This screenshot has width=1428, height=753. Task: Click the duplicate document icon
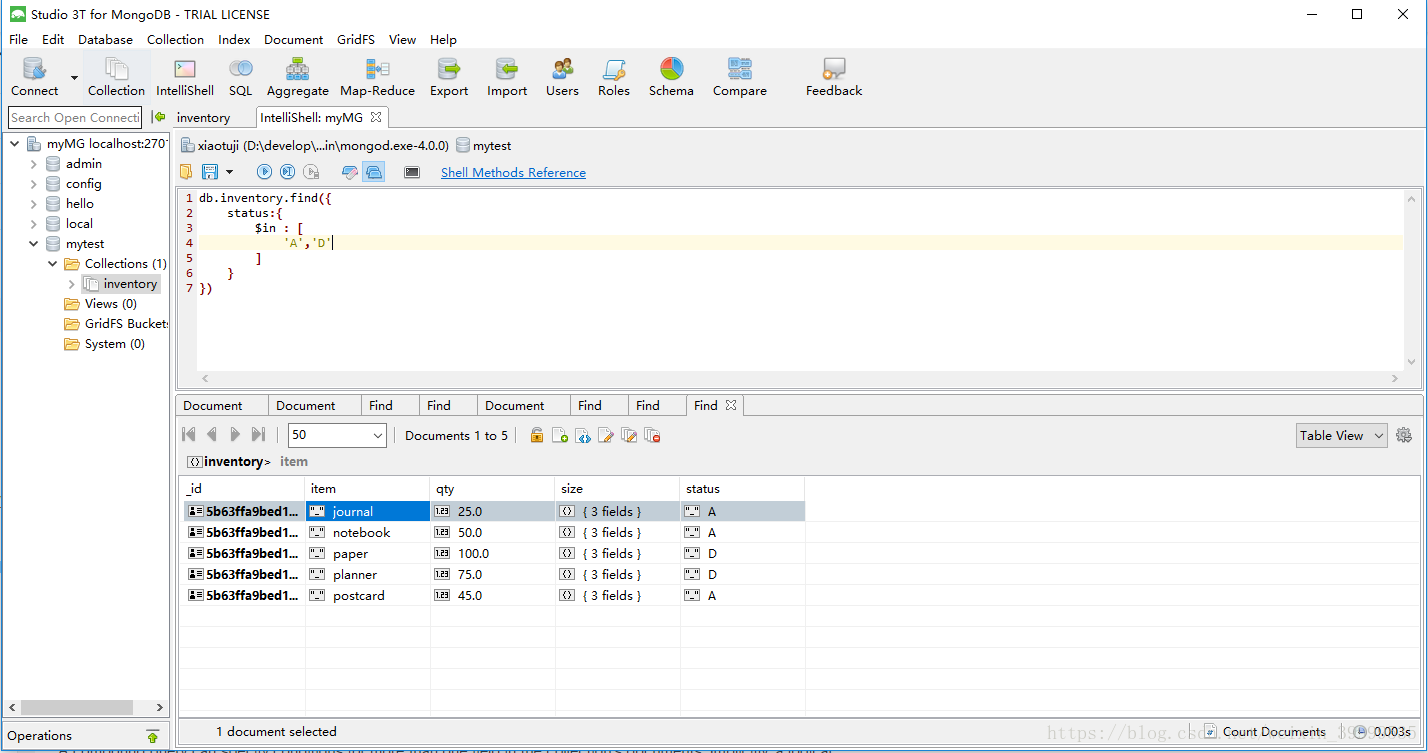[x=629, y=435]
